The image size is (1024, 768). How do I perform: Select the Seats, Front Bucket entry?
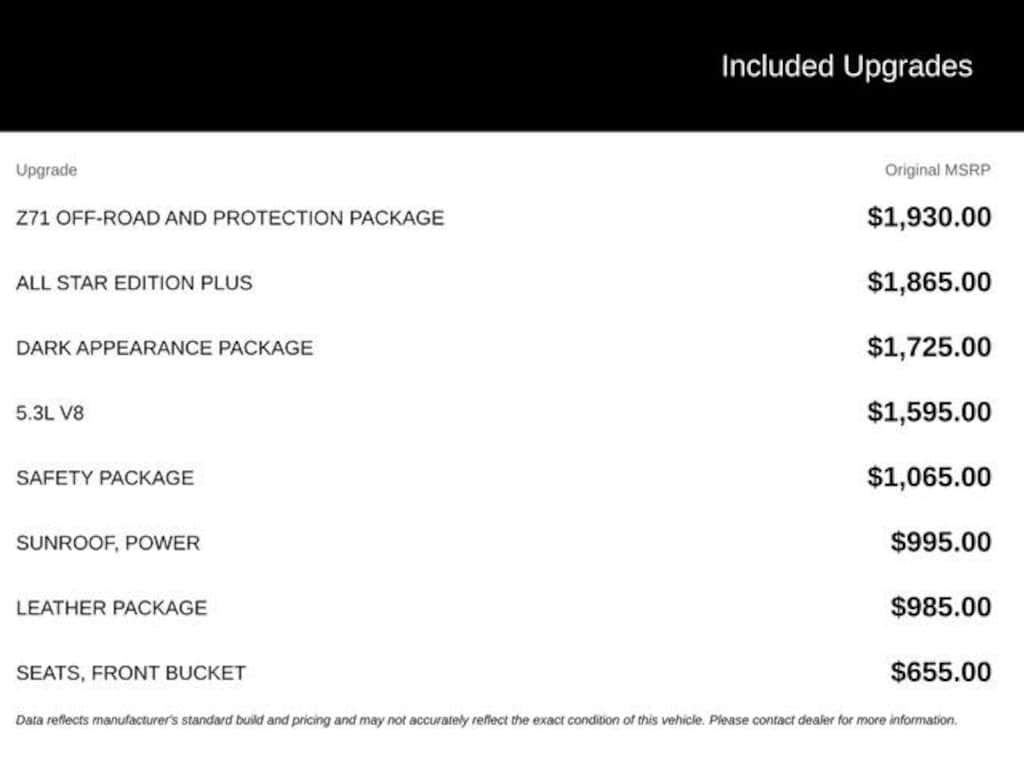point(131,673)
